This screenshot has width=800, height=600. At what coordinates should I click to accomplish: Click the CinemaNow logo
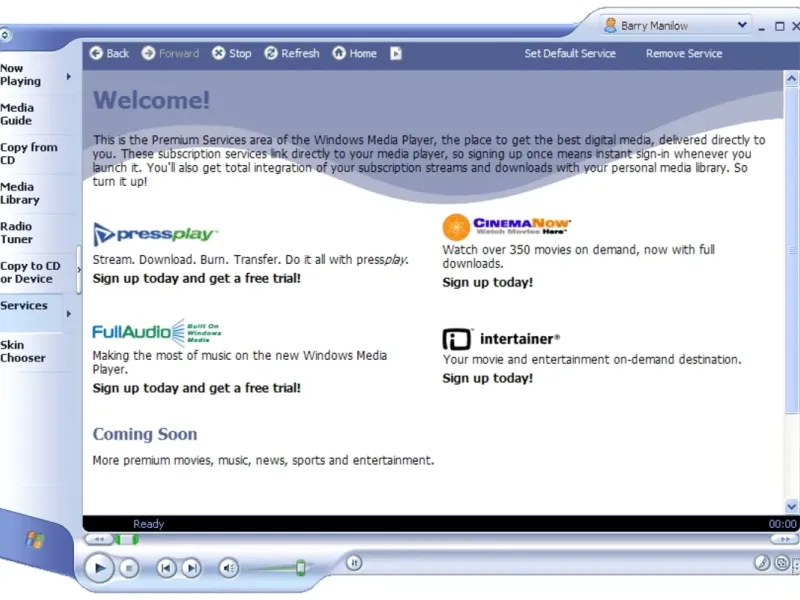point(506,227)
